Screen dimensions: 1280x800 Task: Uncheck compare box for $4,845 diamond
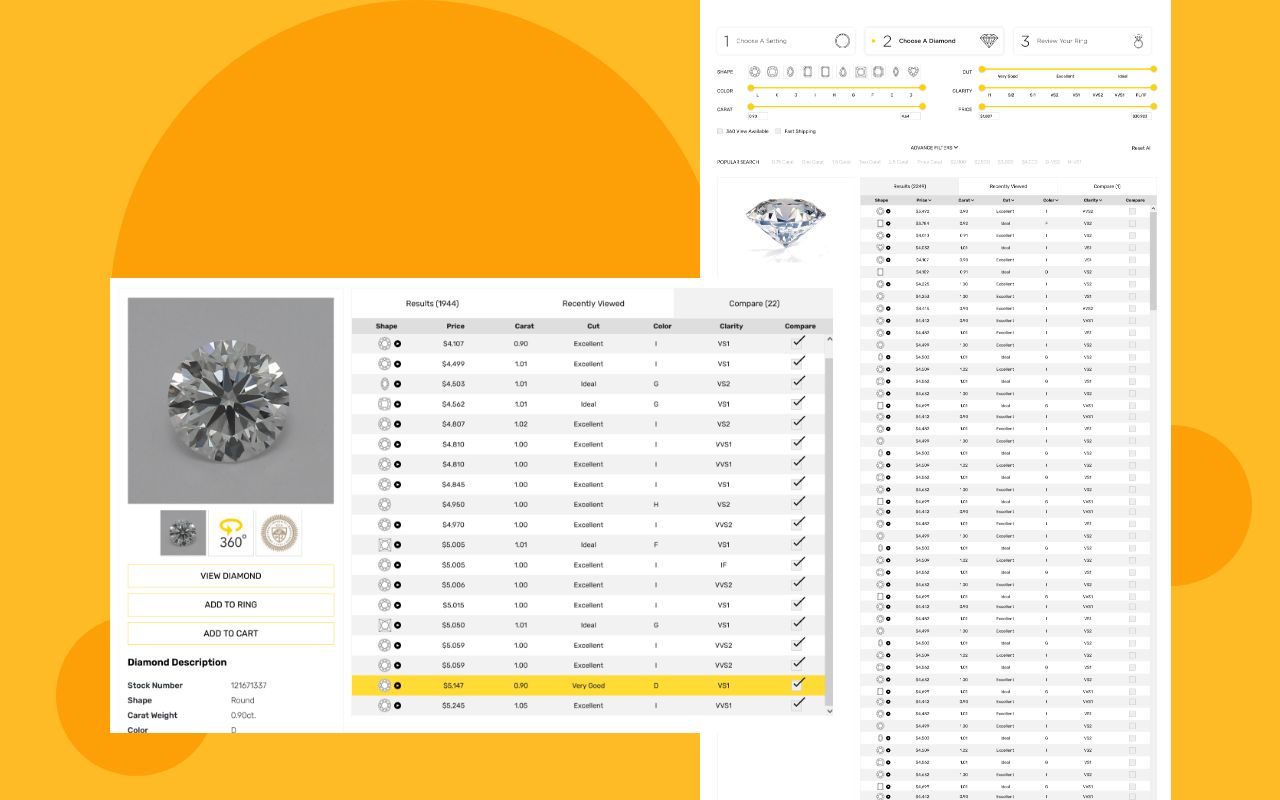[x=797, y=483]
